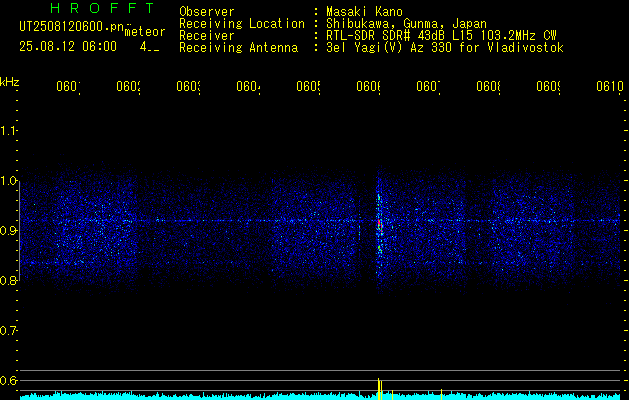Click the Receiver label
This screenshot has width=629, height=400.
[207, 36]
